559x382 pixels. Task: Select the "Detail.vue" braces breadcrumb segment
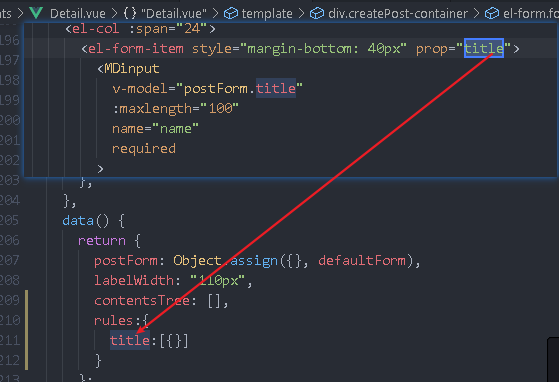[174, 14]
